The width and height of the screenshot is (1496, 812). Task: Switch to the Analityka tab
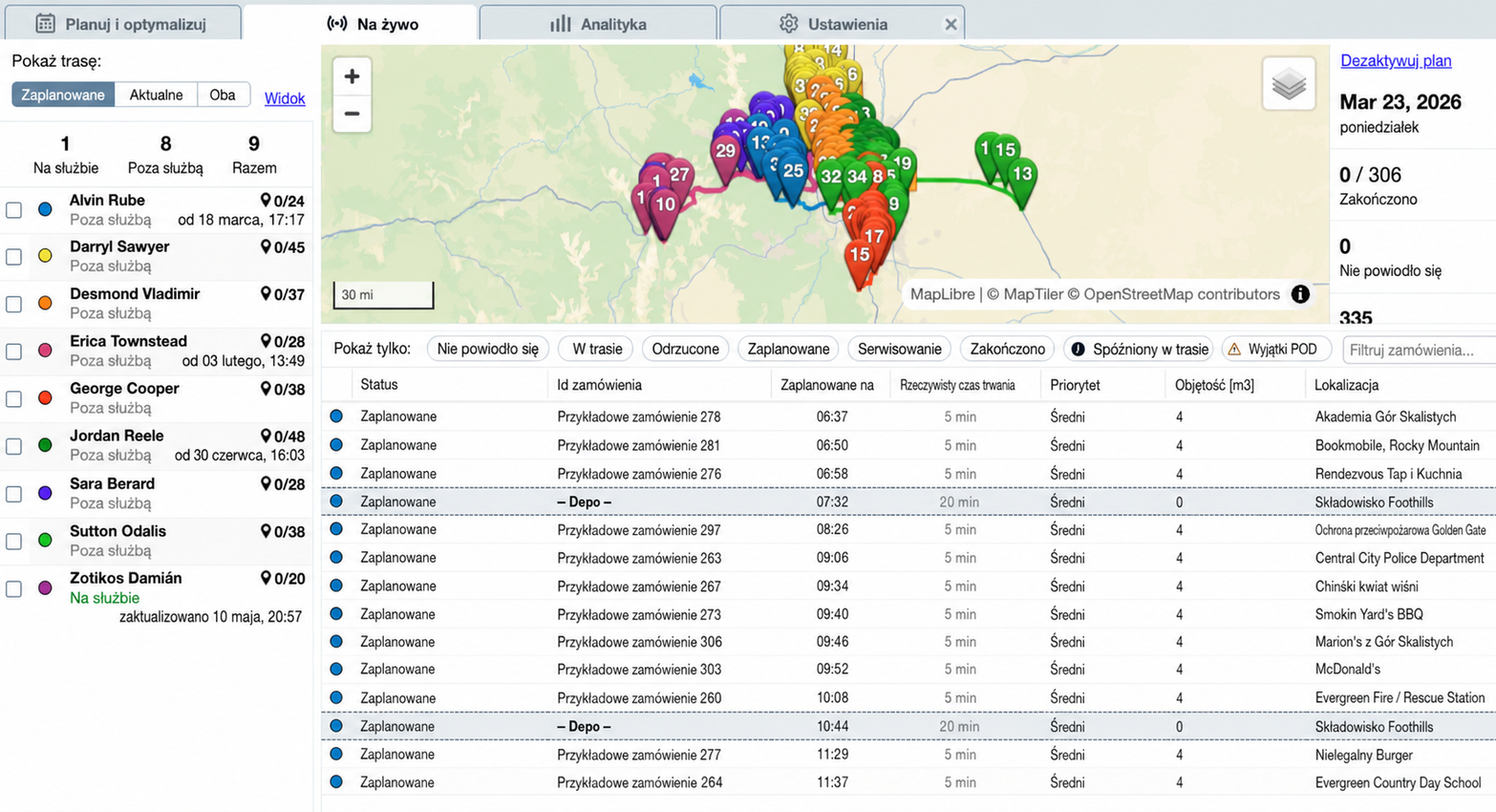tap(598, 24)
